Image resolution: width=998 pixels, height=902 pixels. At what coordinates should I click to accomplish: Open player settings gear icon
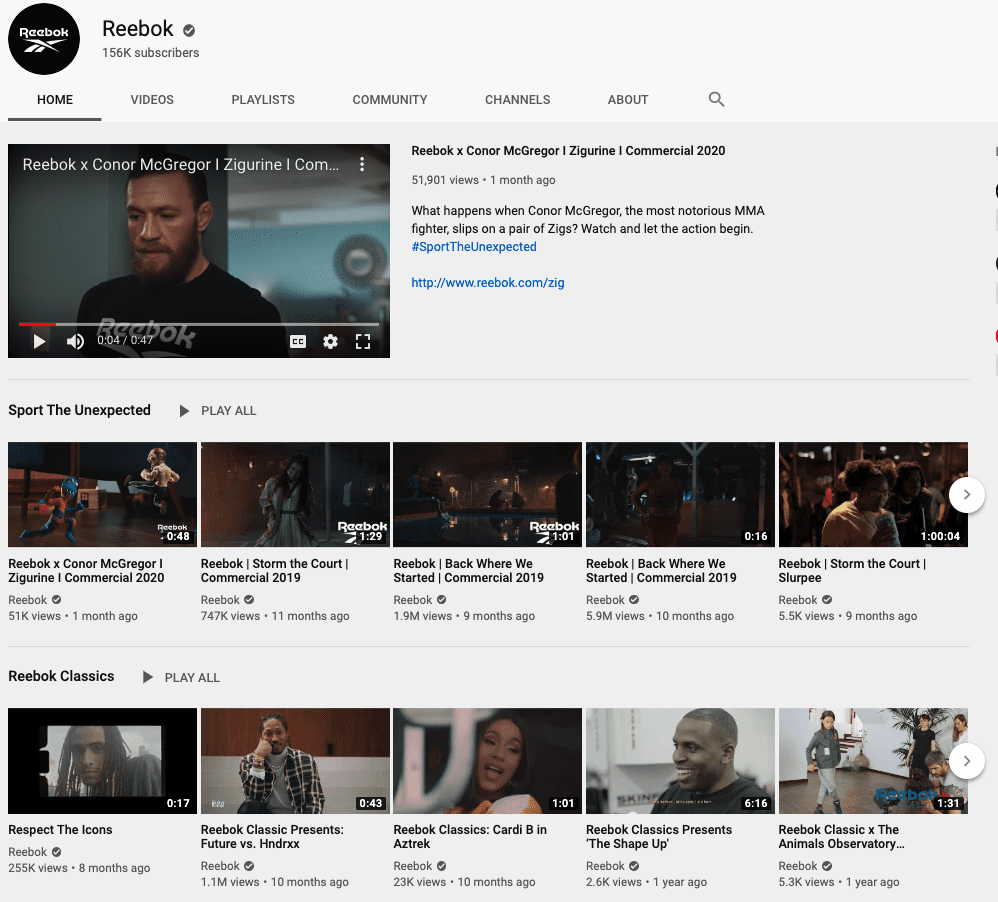point(330,342)
